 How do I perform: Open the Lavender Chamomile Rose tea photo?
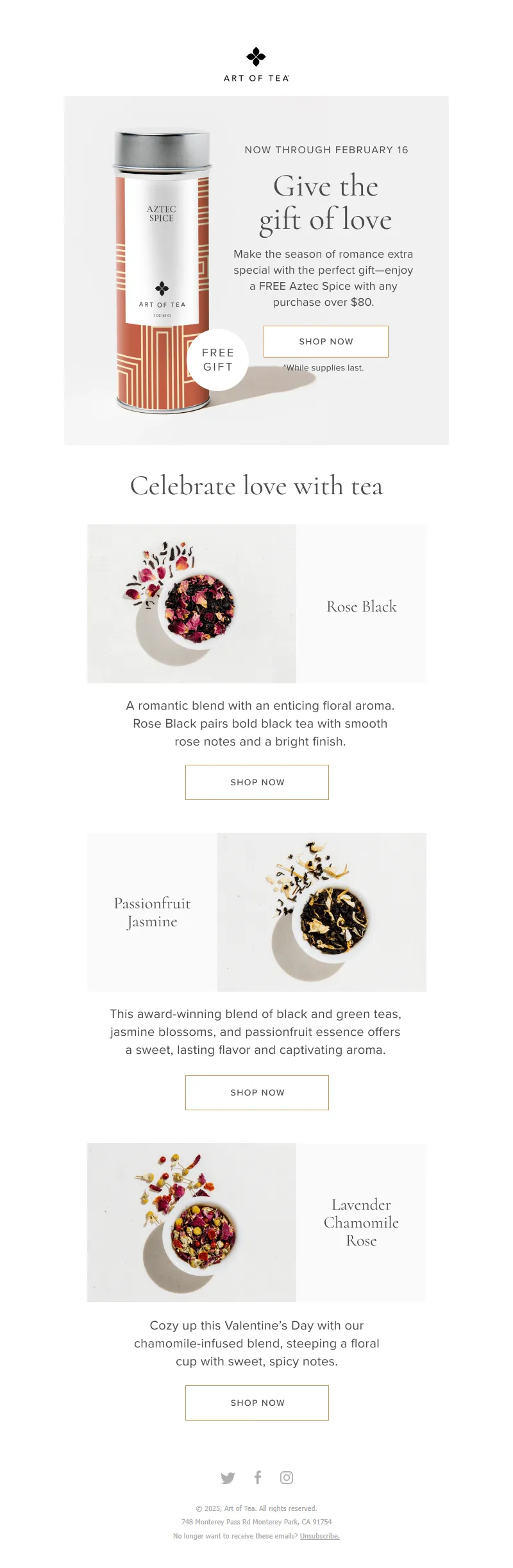click(192, 1222)
